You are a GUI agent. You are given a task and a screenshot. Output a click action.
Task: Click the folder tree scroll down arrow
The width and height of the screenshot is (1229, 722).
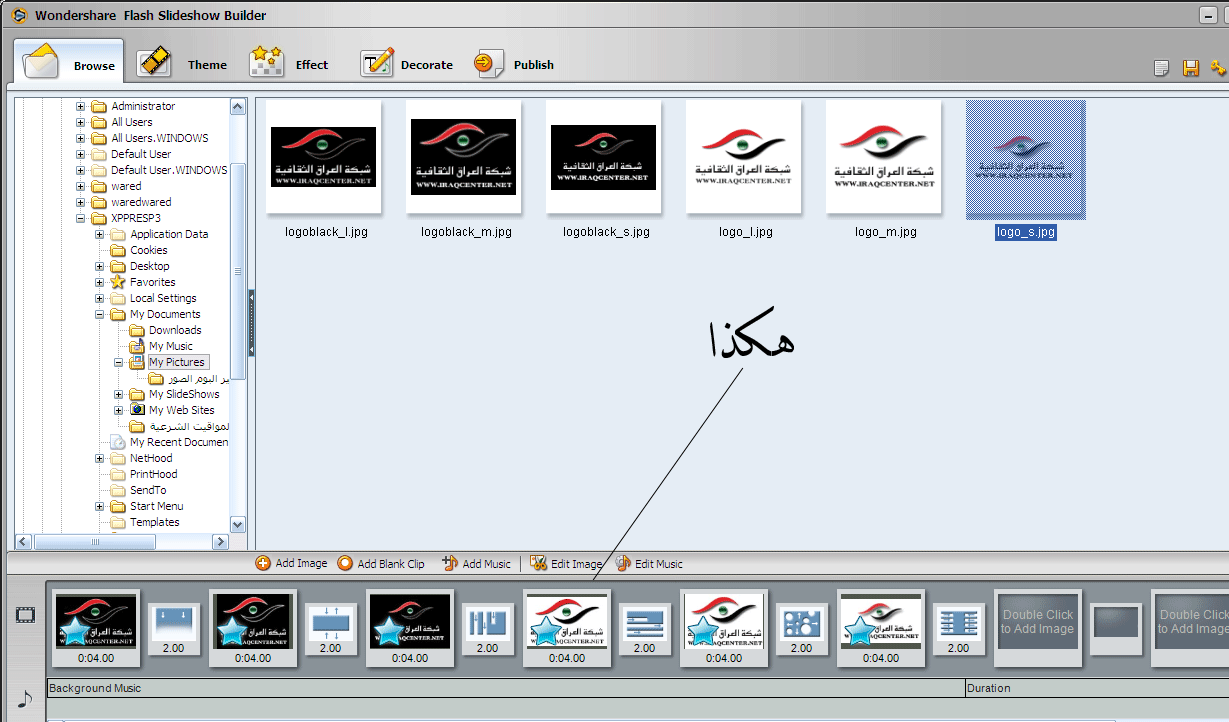point(238,524)
